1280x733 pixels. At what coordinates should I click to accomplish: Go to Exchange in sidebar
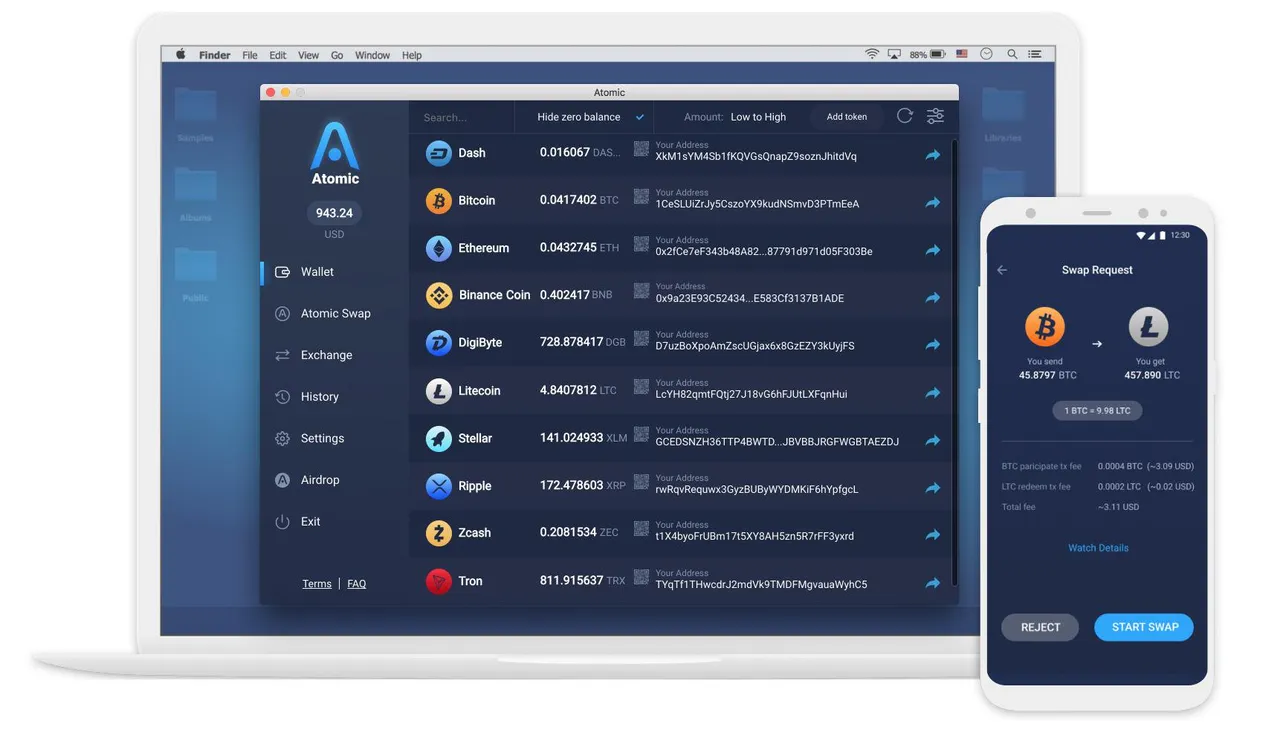click(x=313, y=355)
